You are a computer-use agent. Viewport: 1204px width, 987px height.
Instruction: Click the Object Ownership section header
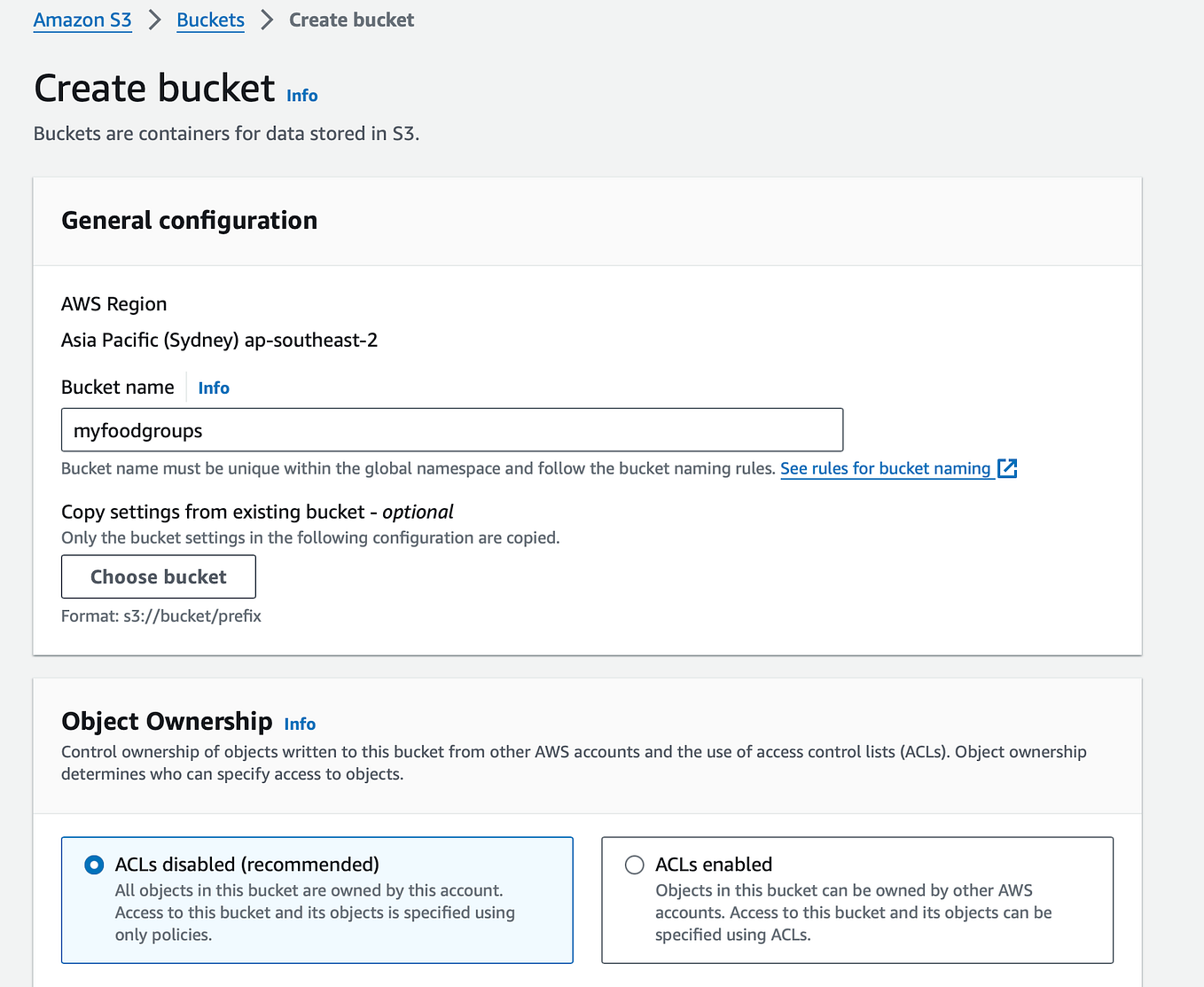(167, 721)
